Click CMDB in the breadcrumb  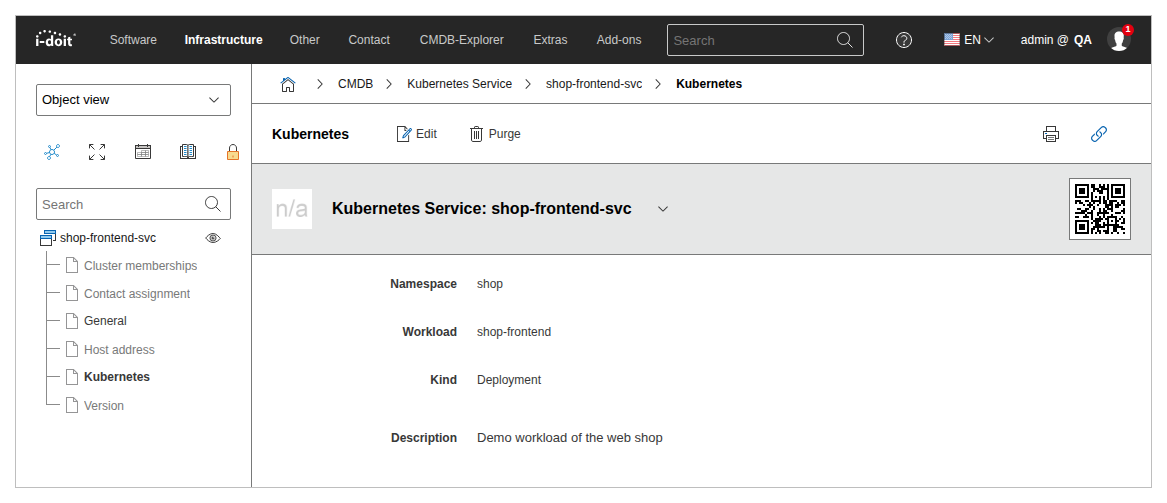356,84
